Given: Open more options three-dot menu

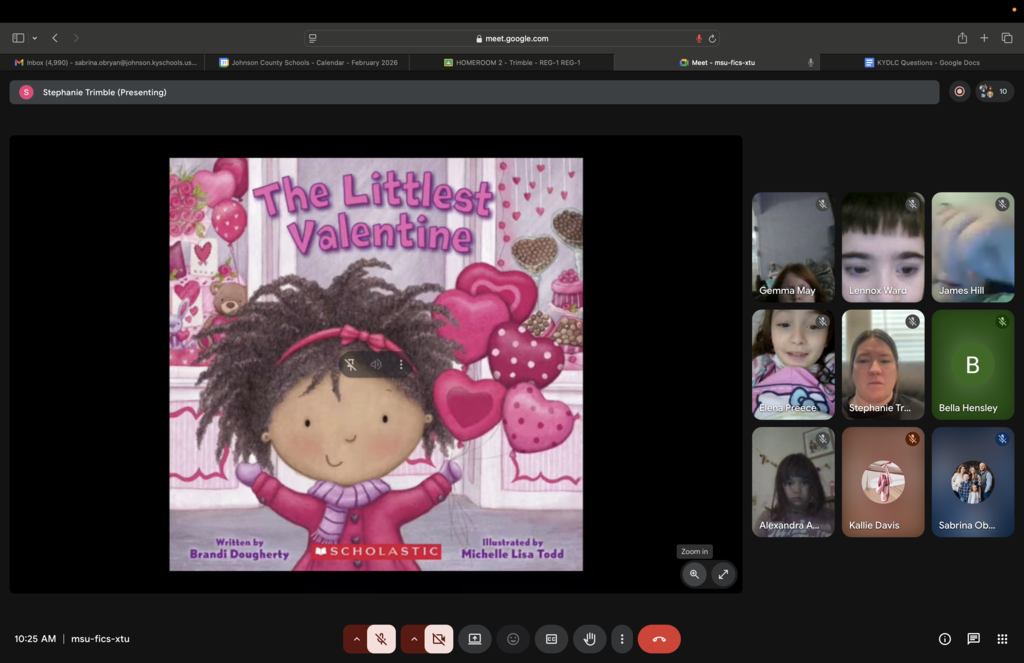Looking at the screenshot, I should [x=622, y=639].
